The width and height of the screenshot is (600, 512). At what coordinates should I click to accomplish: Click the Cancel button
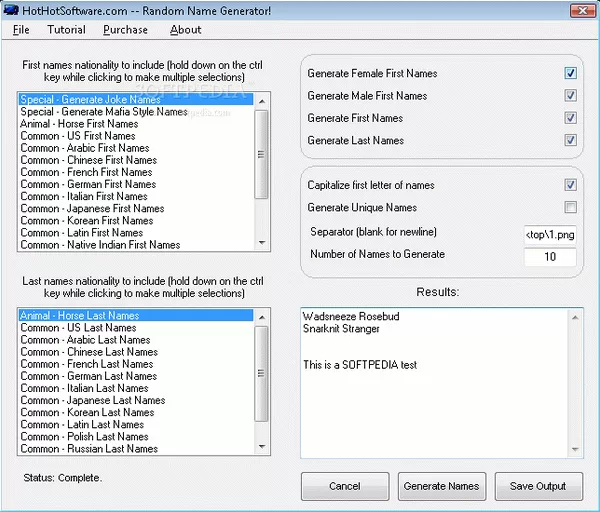pyautogui.click(x=345, y=486)
